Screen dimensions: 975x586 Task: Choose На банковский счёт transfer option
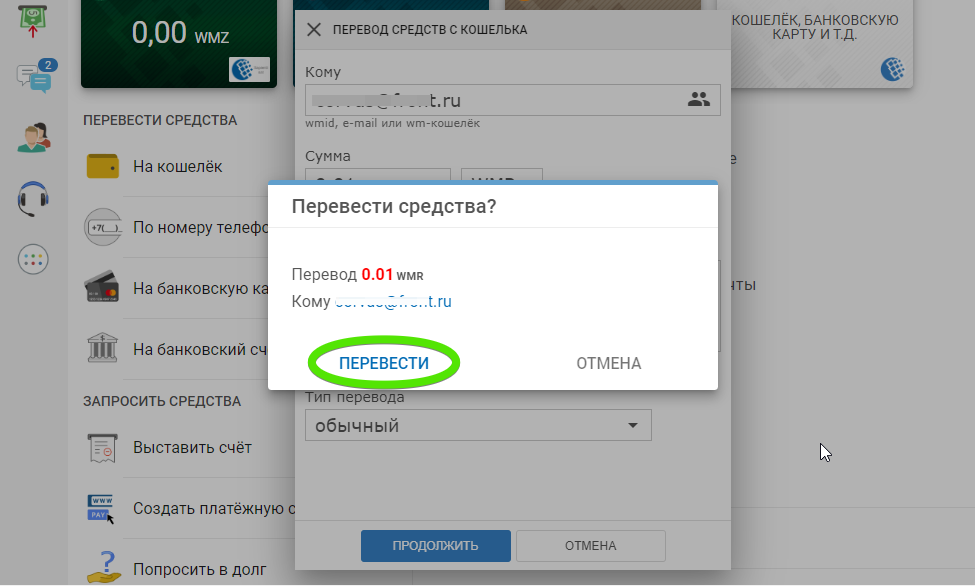point(200,350)
